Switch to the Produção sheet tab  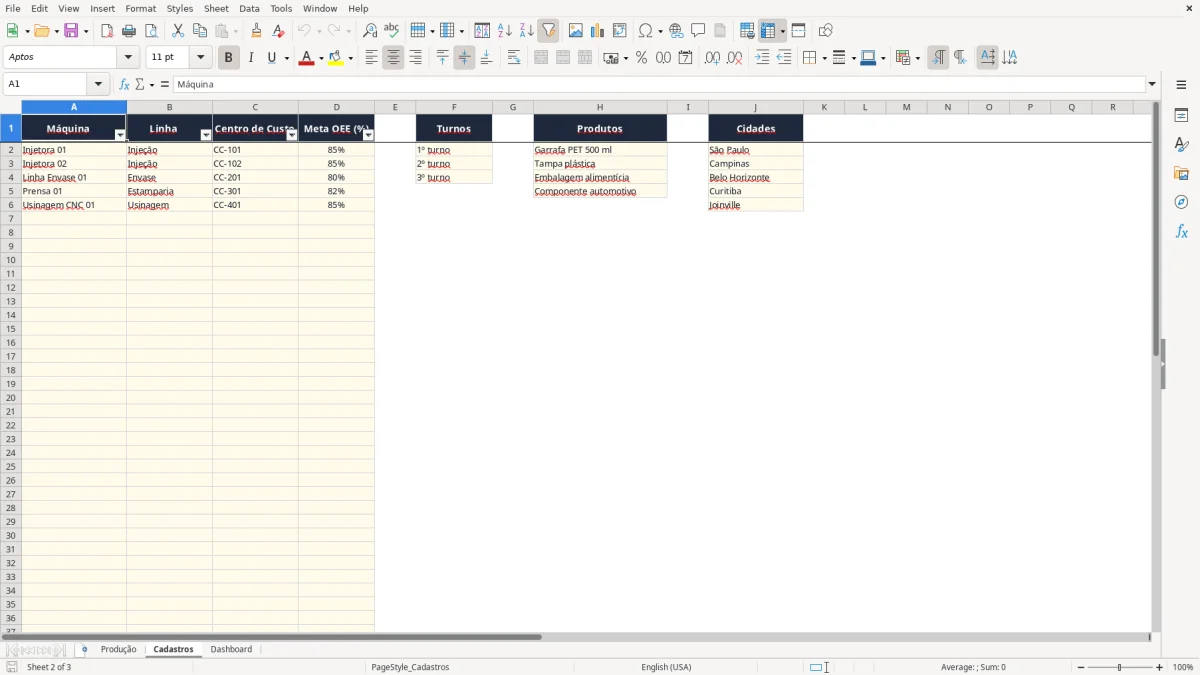(119, 649)
